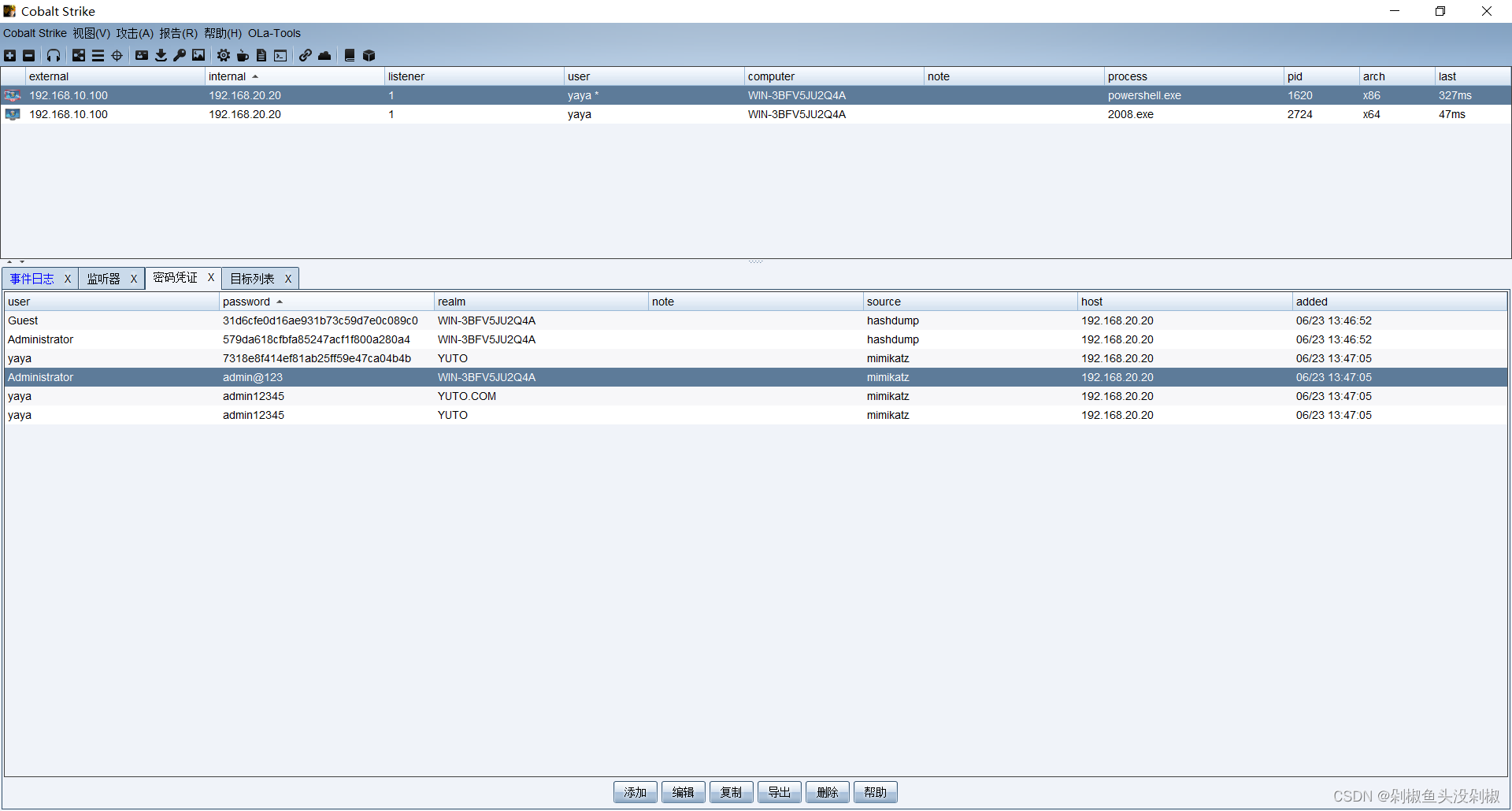Sort sessions by the process column header
This screenshot has height=811, width=1512.
1194,76
